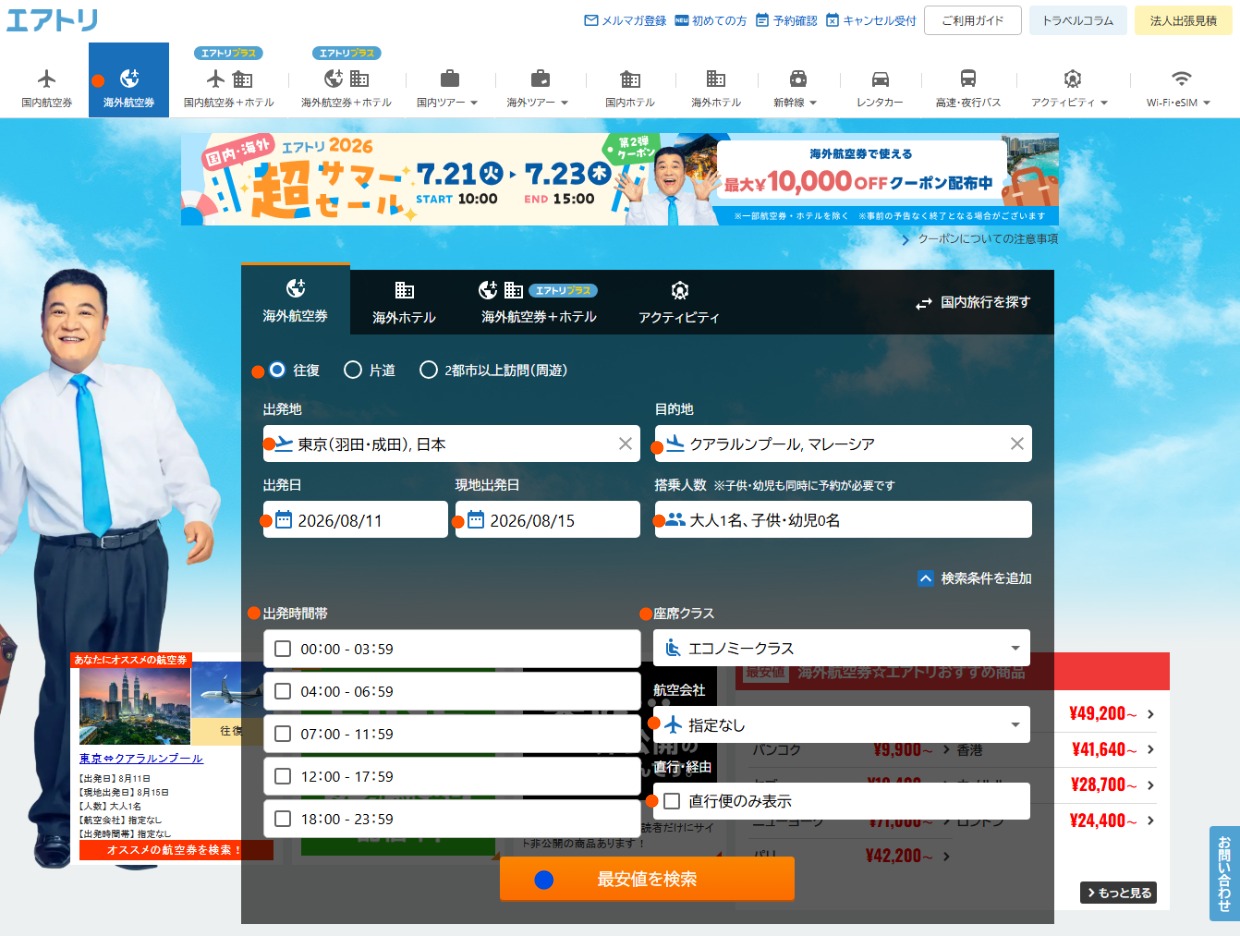
Task: Switch to the アクティビティ search tab
Action: (679, 301)
